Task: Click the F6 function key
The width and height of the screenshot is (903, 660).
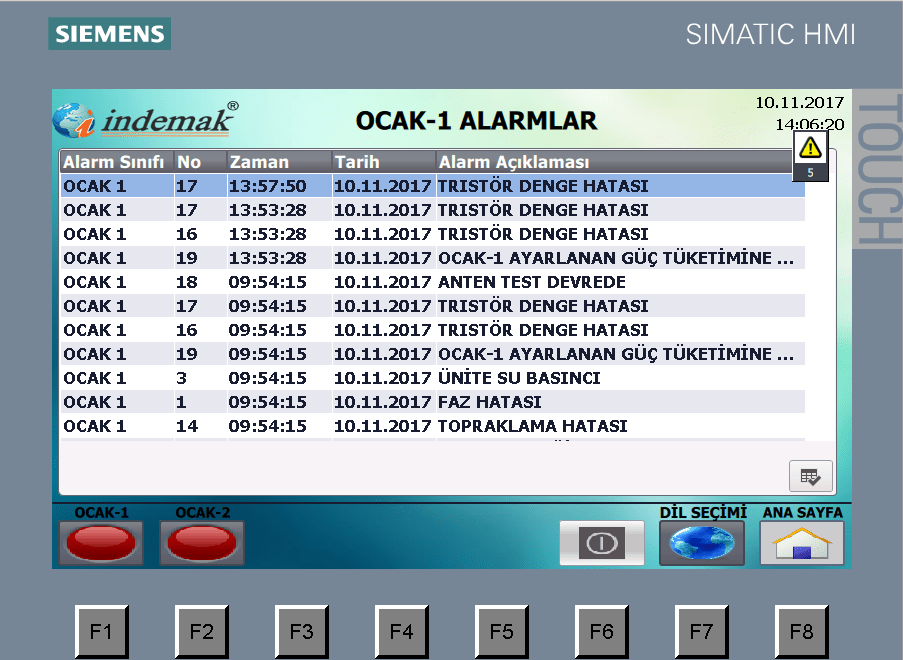Action: (601, 632)
